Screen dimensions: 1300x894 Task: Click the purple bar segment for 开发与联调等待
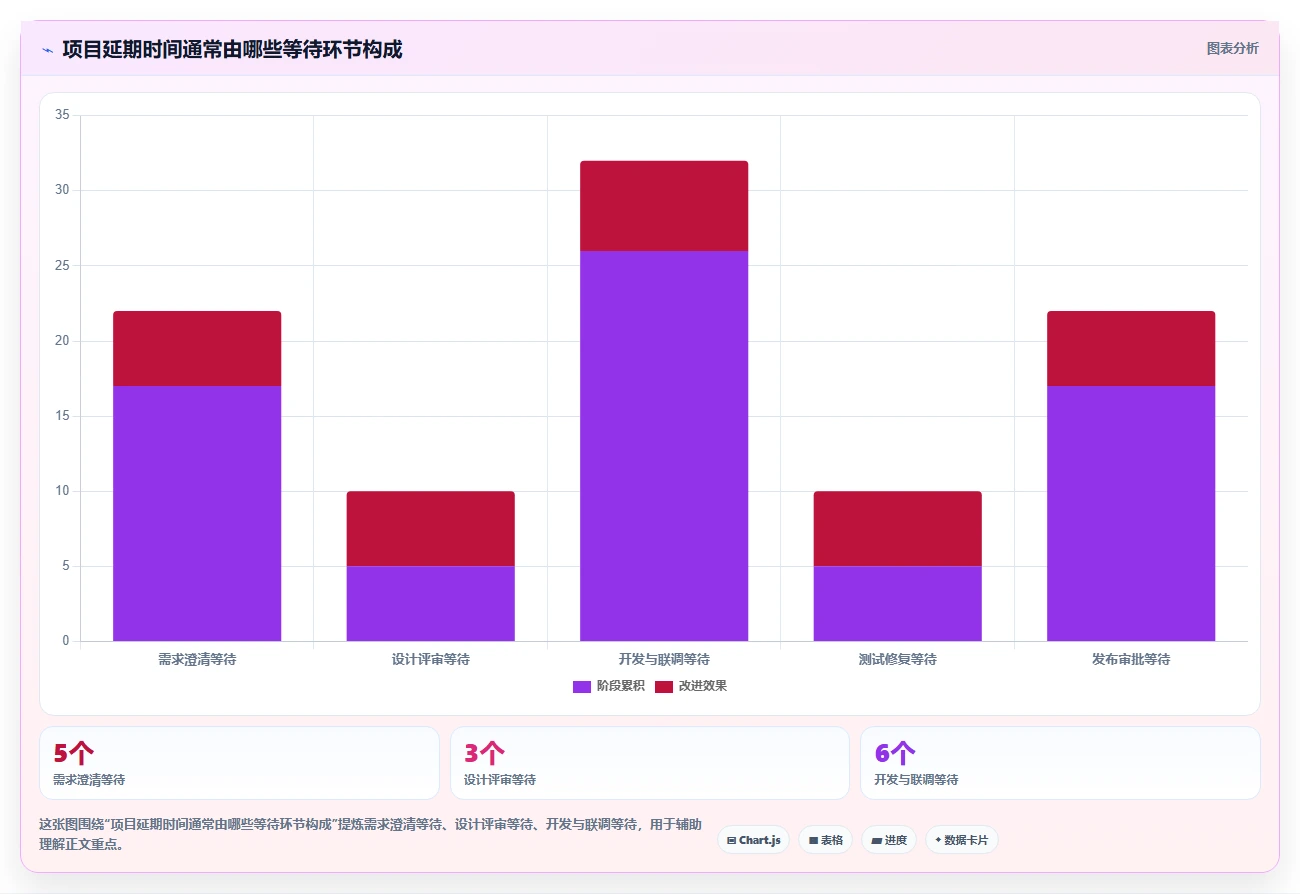[664, 446]
